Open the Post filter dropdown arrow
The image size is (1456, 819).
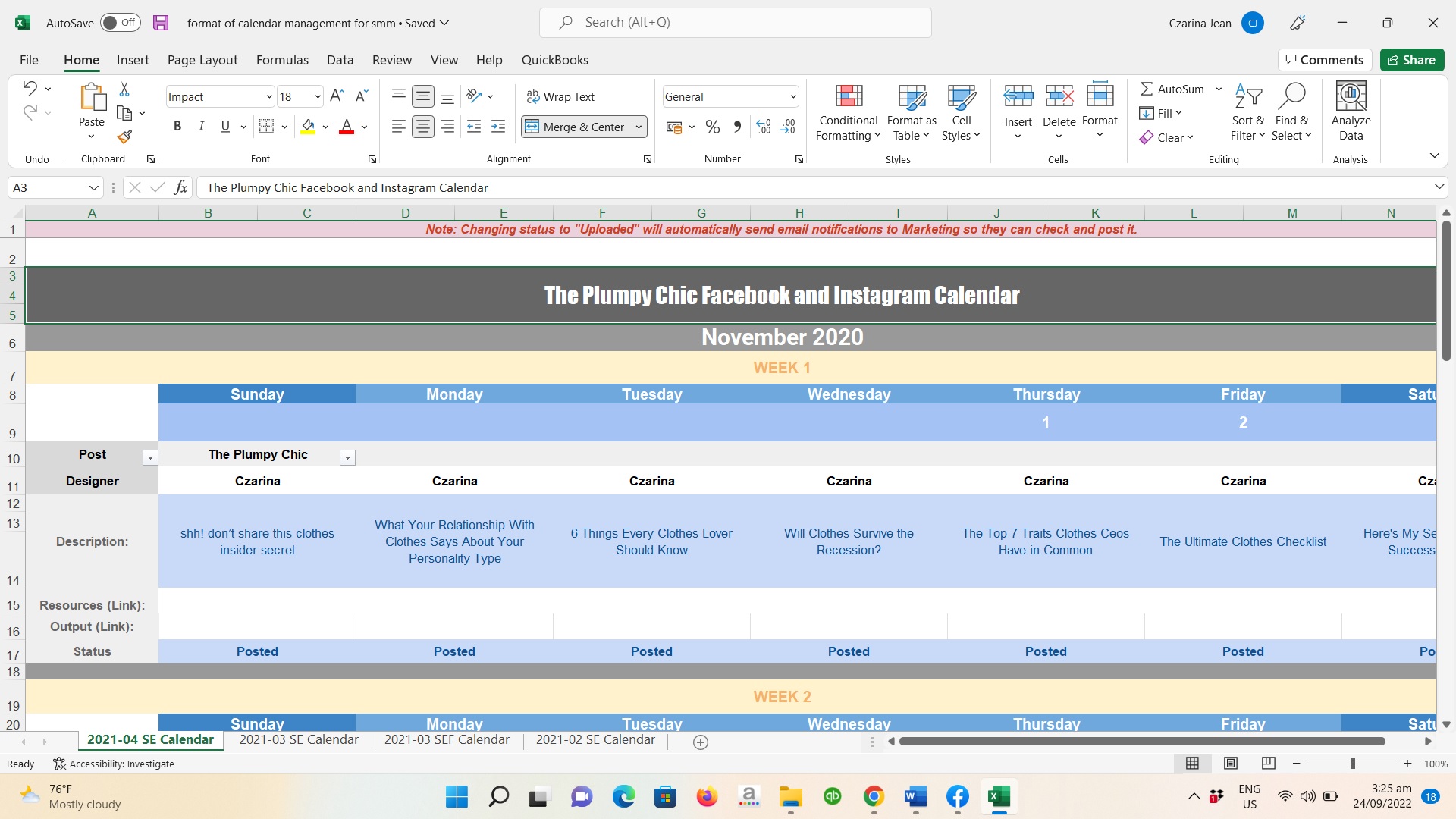[x=150, y=457]
